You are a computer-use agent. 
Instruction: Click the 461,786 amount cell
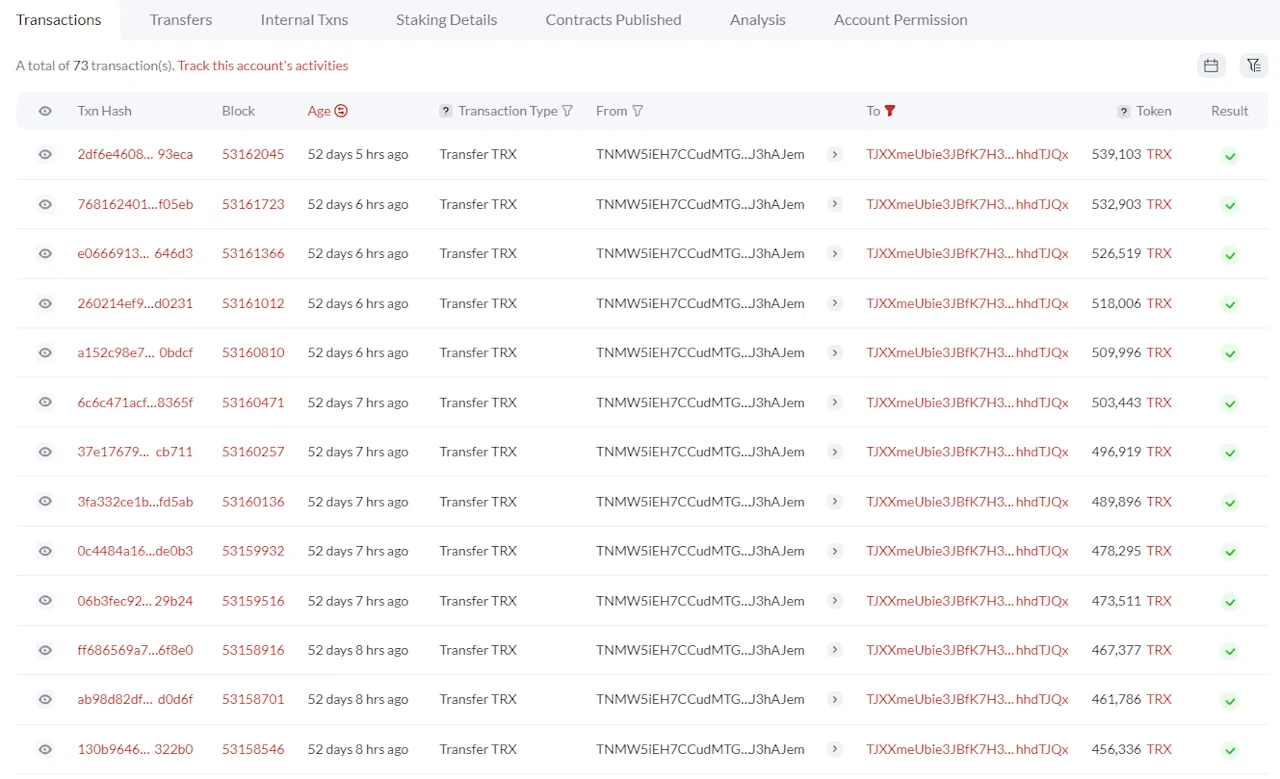(x=1116, y=699)
